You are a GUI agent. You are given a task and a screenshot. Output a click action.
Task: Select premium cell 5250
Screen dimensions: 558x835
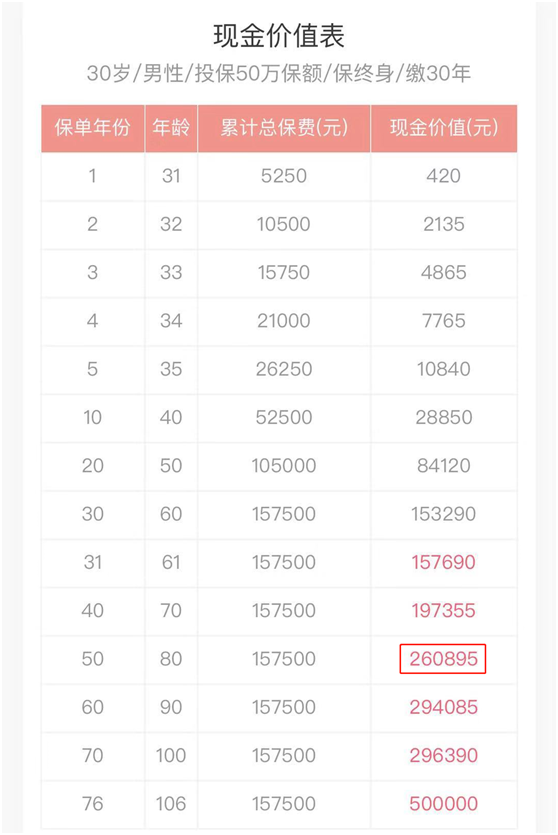(284, 176)
